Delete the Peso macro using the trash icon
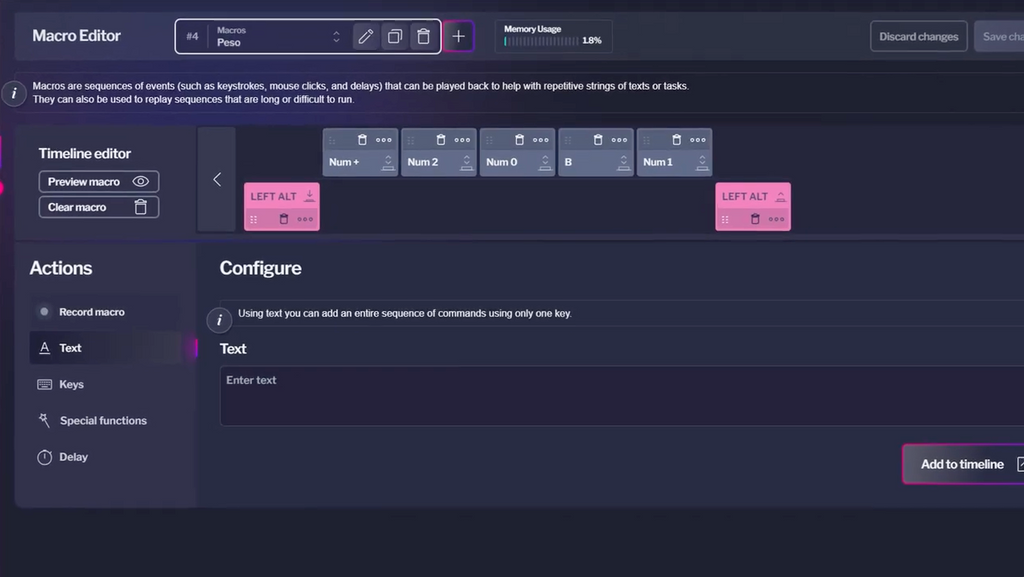Image resolution: width=1024 pixels, height=577 pixels. [424, 37]
